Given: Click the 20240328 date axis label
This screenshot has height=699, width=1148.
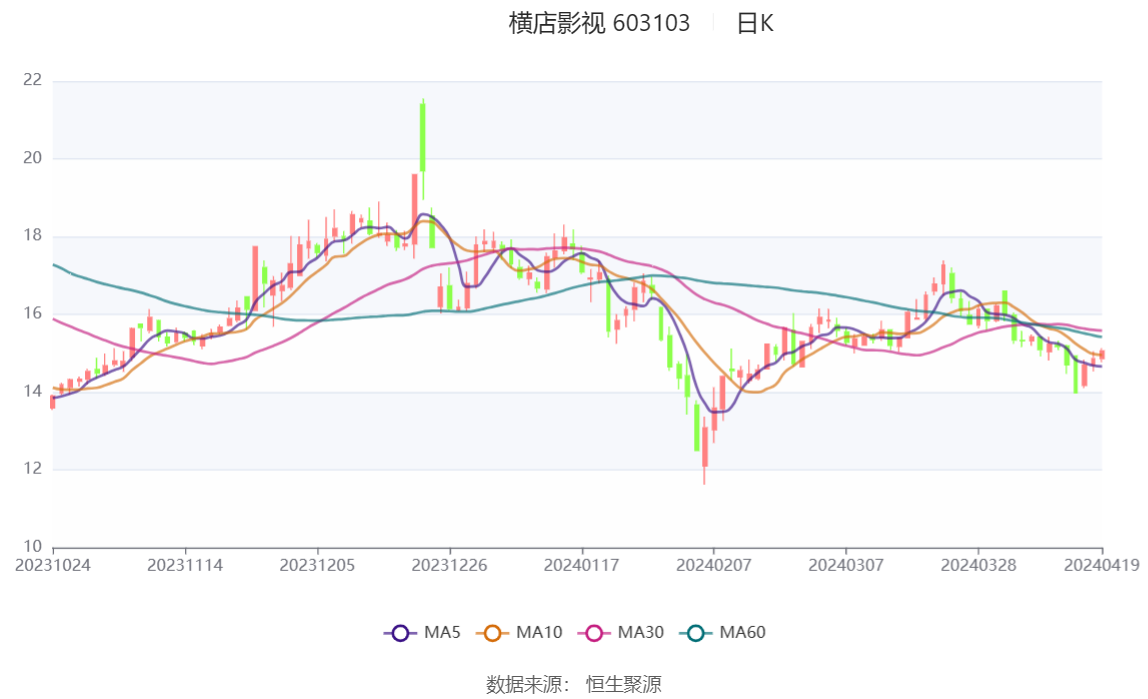Looking at the screenshot, I should click(x=978, y=565).
